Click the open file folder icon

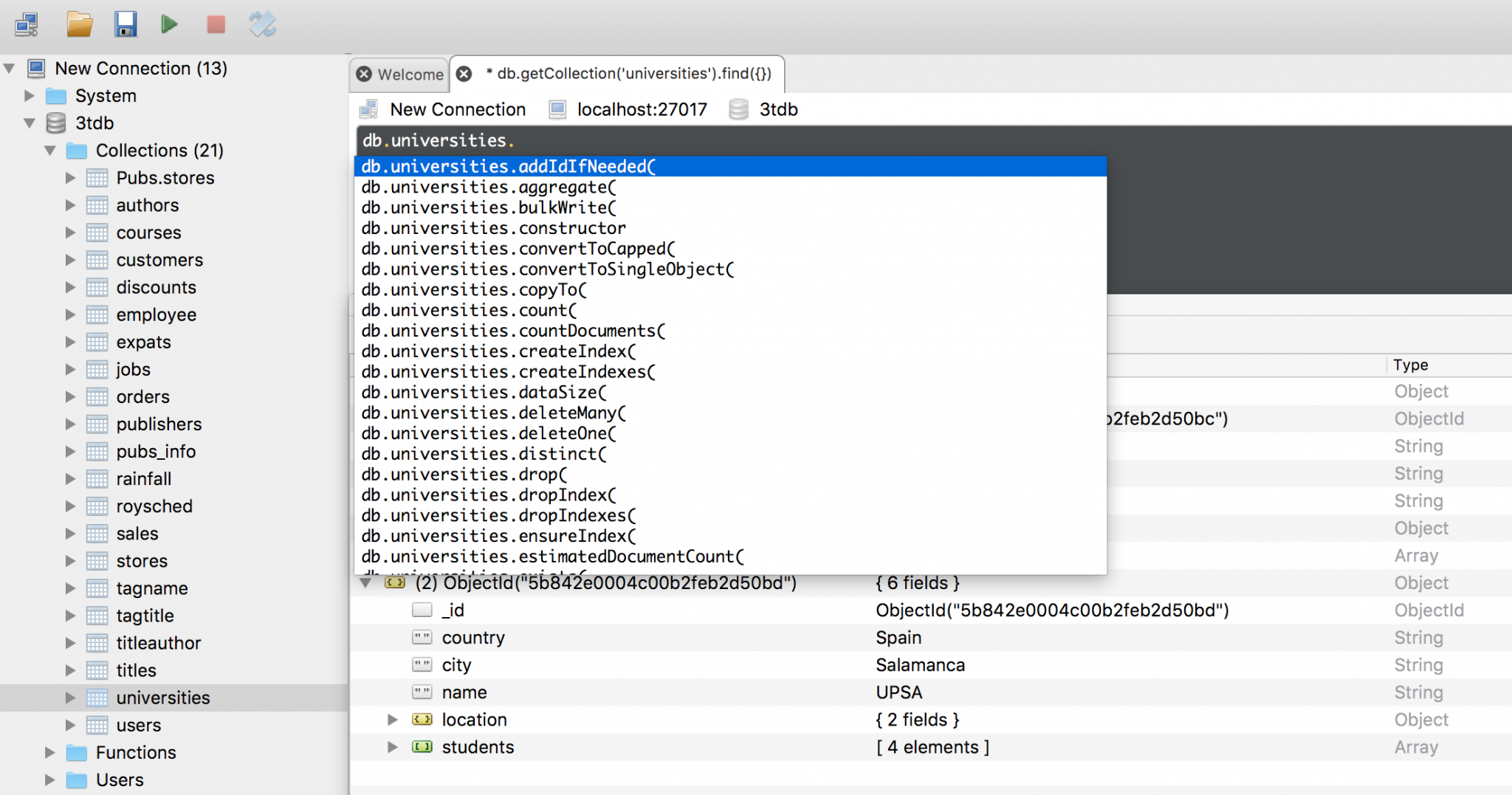coord(78,24)
